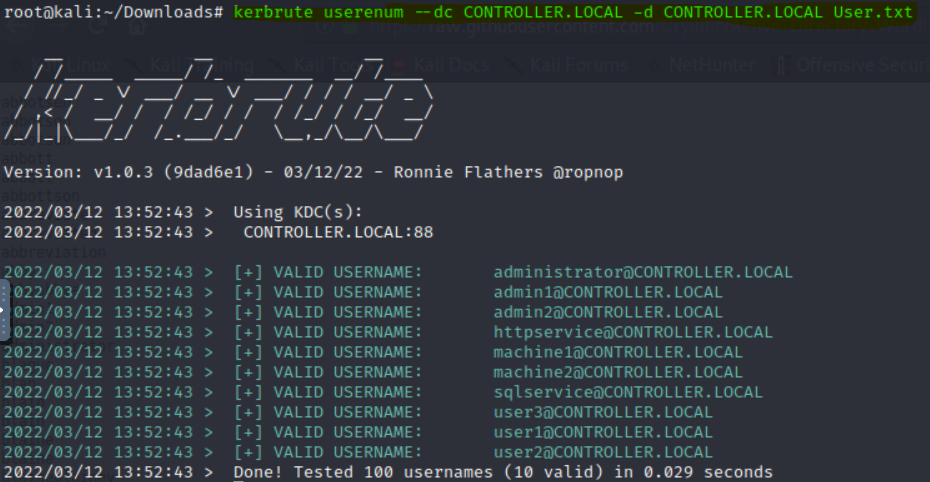Click the --dc flag in the command

(434, 12)
